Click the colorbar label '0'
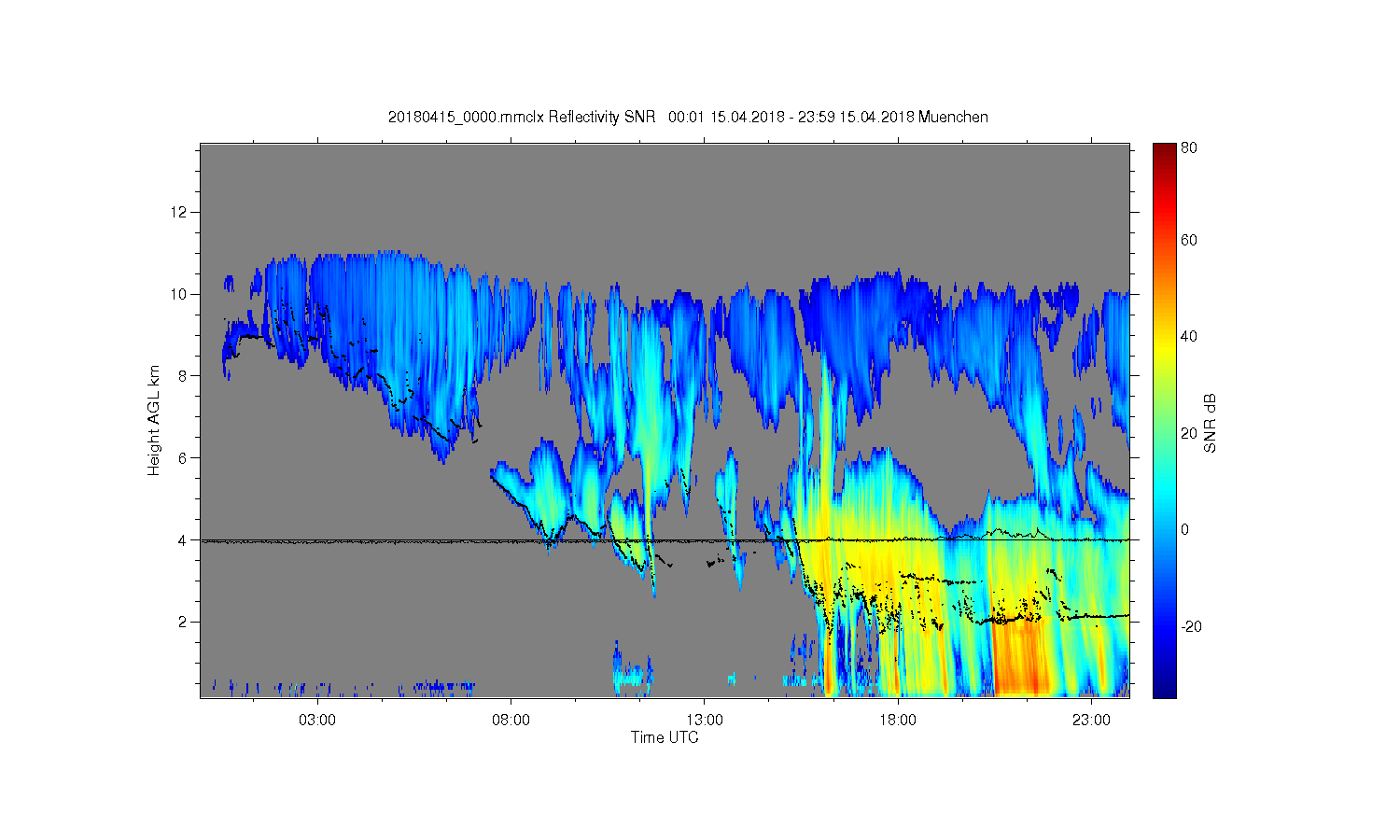The height and width of the screenshot is (840, 1400). [1185, 529]
